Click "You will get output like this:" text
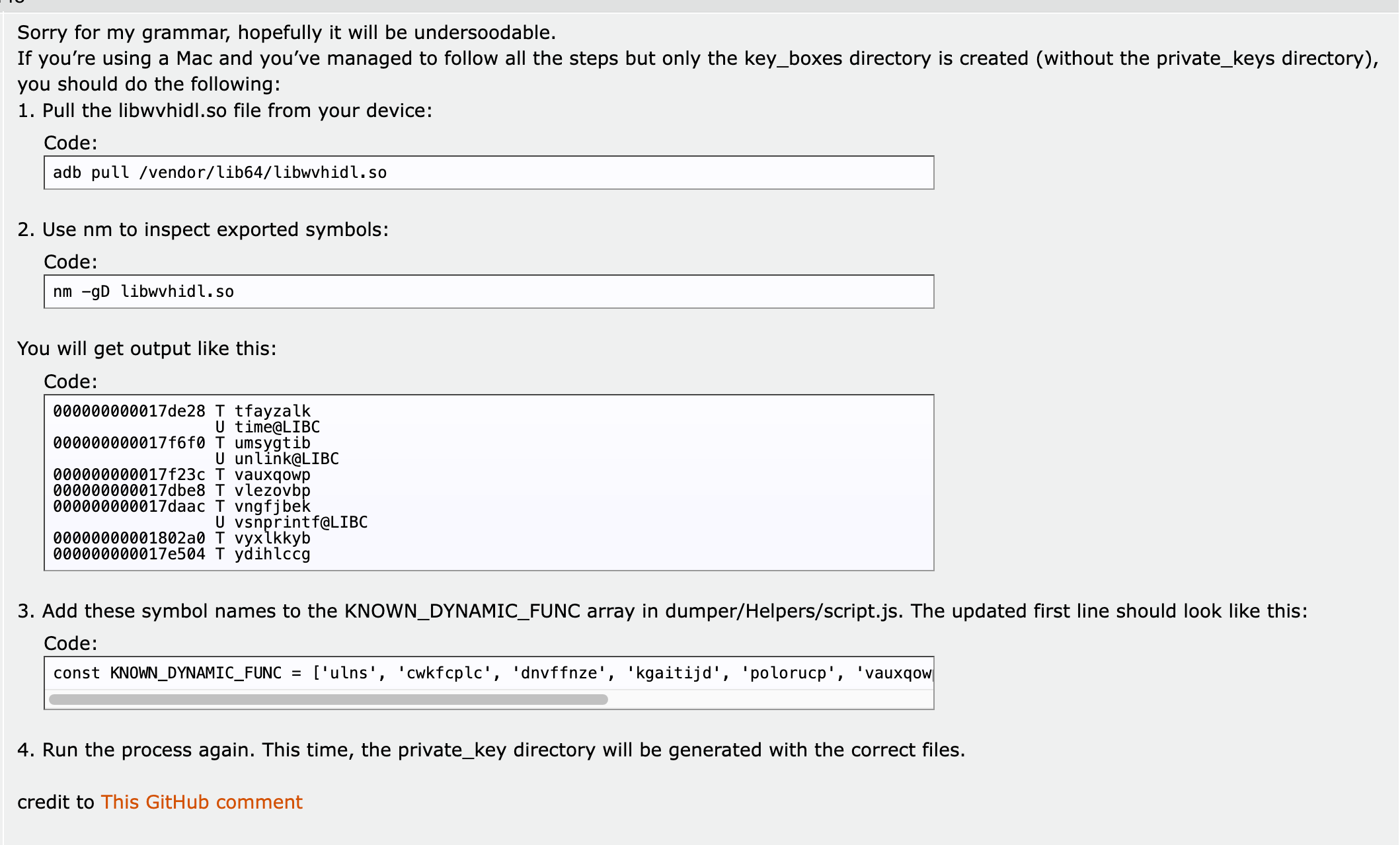 (x=147, y=348)
